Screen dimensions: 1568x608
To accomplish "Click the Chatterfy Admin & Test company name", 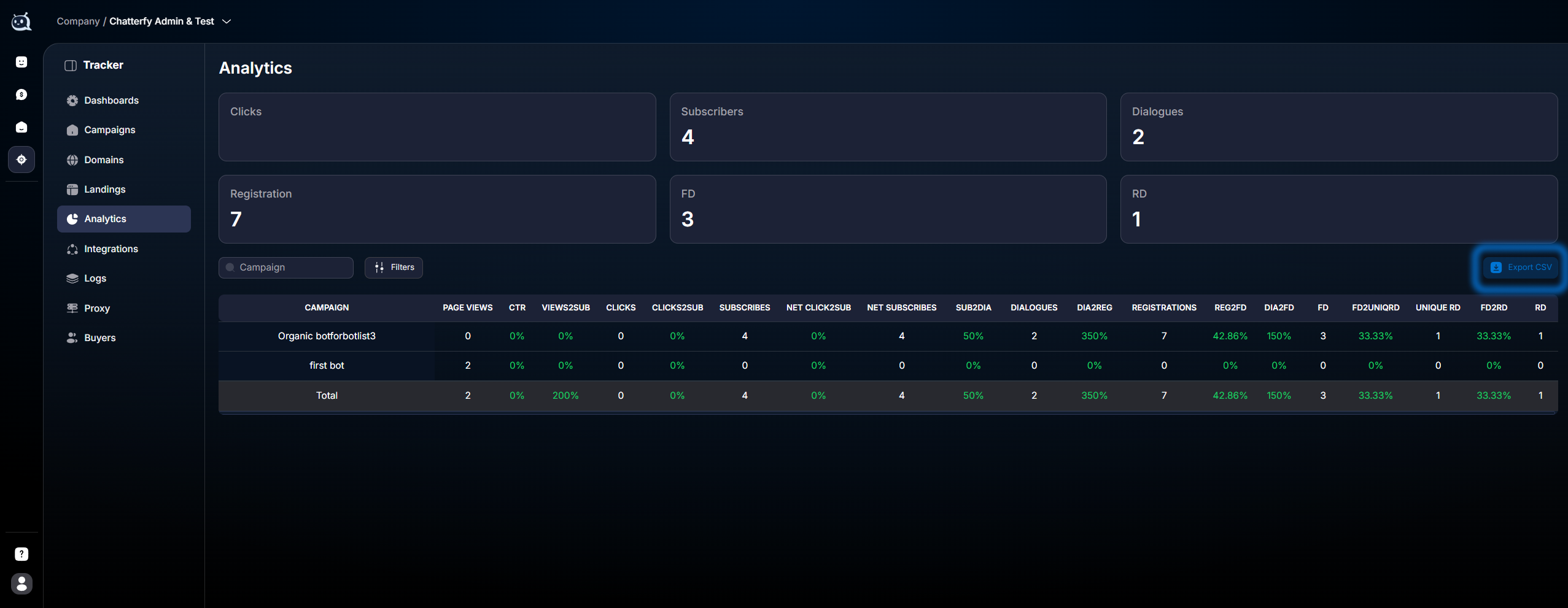I will [161, 21].
